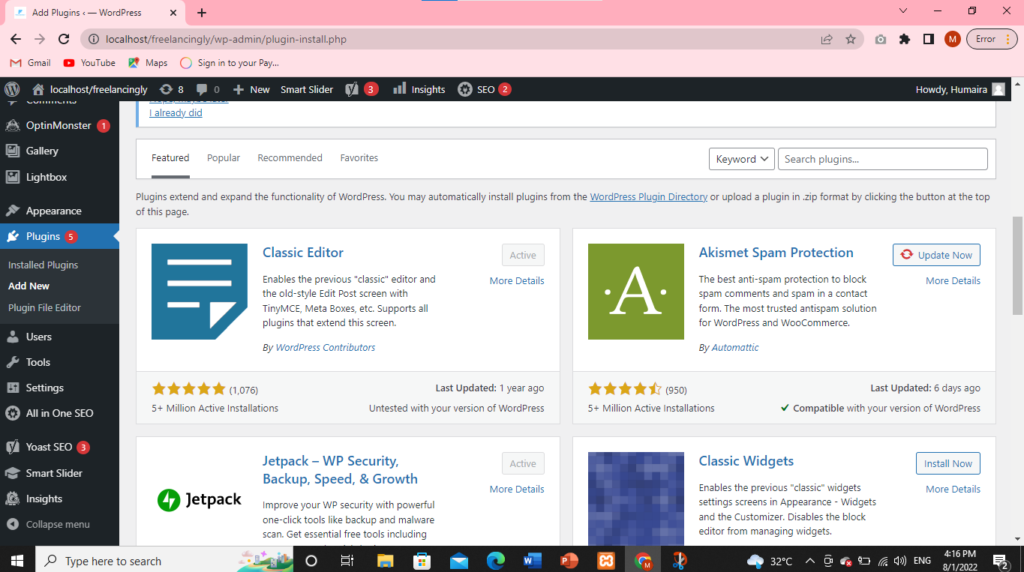Open a new browser tab
Viewport: 1024px width, 572px height.
pos(202,12)
